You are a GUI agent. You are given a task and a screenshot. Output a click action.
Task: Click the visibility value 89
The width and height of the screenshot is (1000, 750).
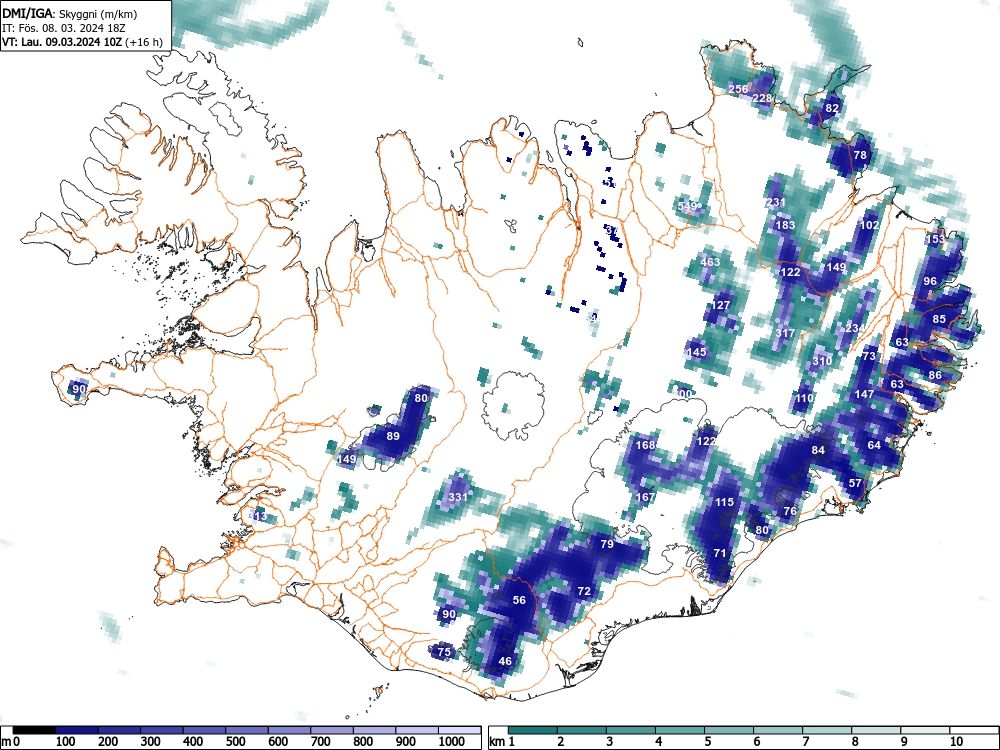tap(393, 436)
